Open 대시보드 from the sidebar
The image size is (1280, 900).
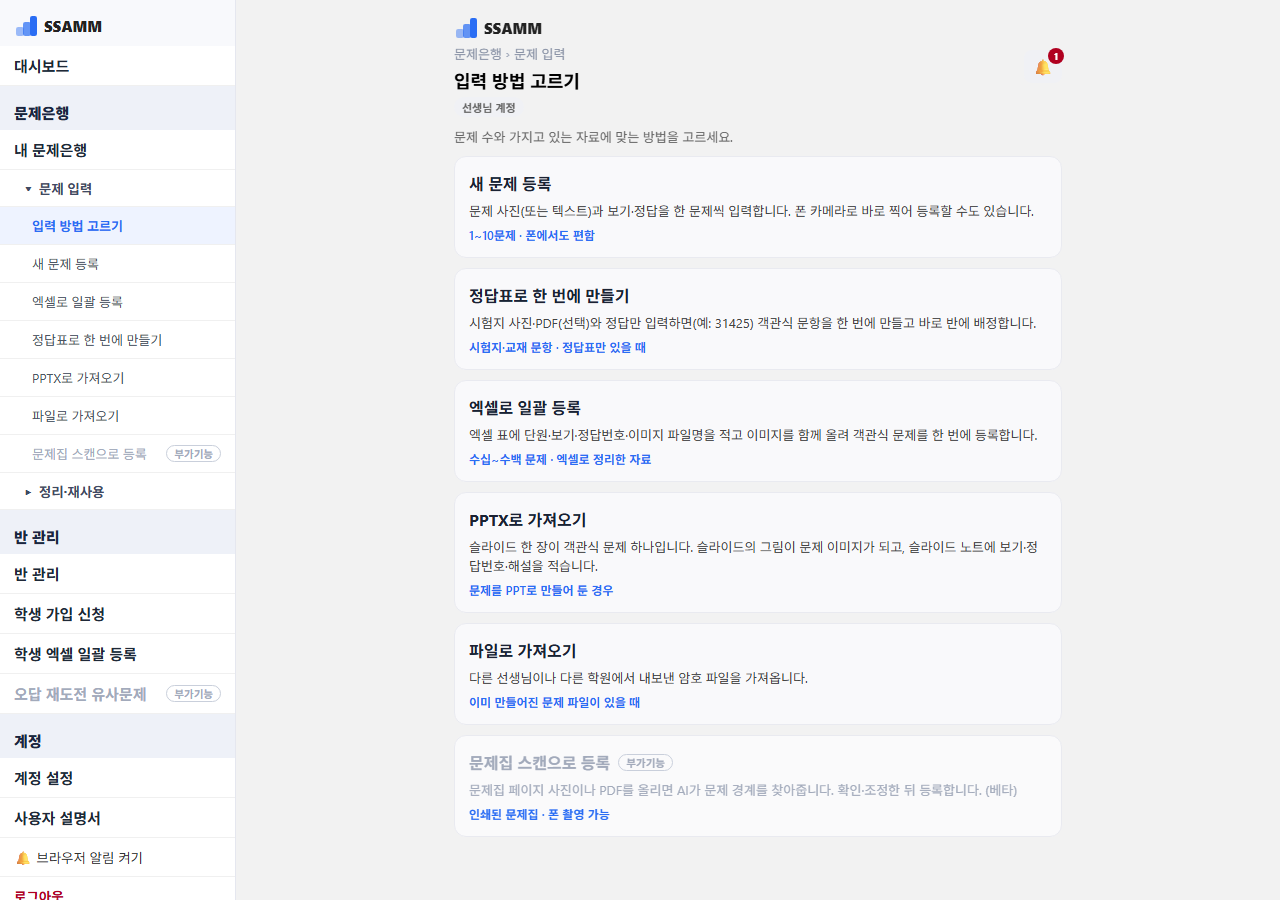click(117, 66)
